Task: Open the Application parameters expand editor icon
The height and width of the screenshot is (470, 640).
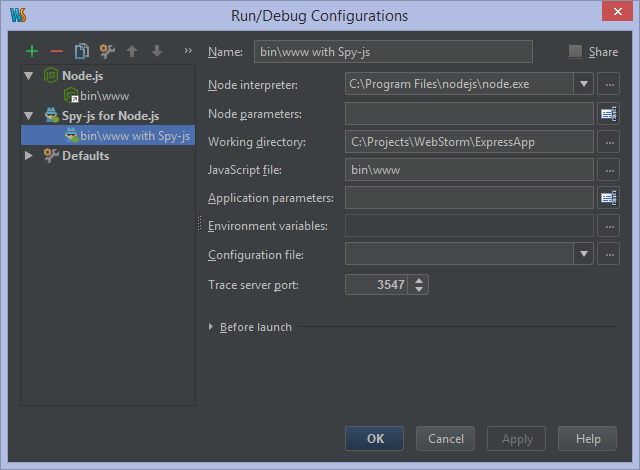Action: pyautogui.click(x=609, y=198)
